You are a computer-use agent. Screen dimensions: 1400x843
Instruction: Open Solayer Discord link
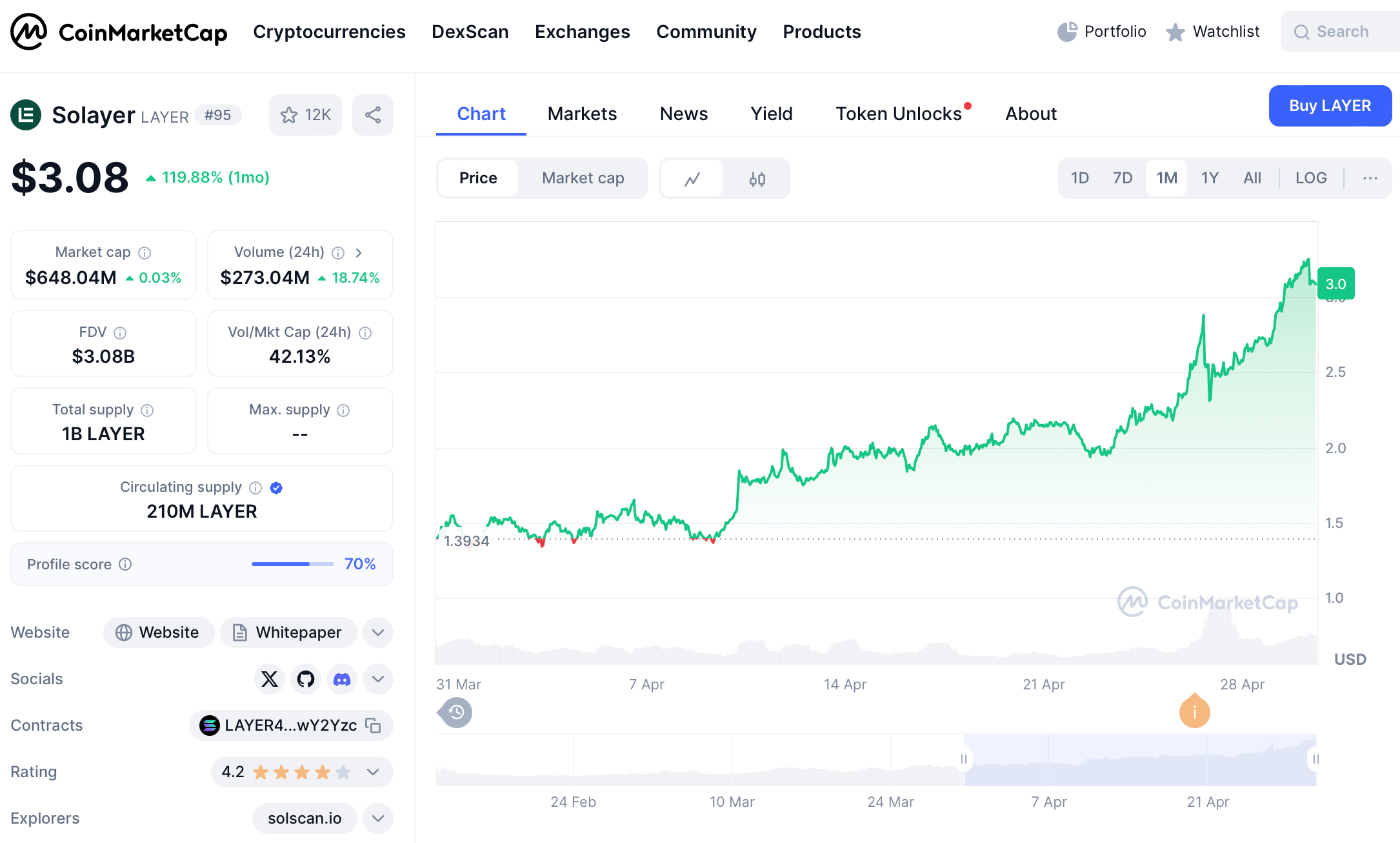pos(342,679)
